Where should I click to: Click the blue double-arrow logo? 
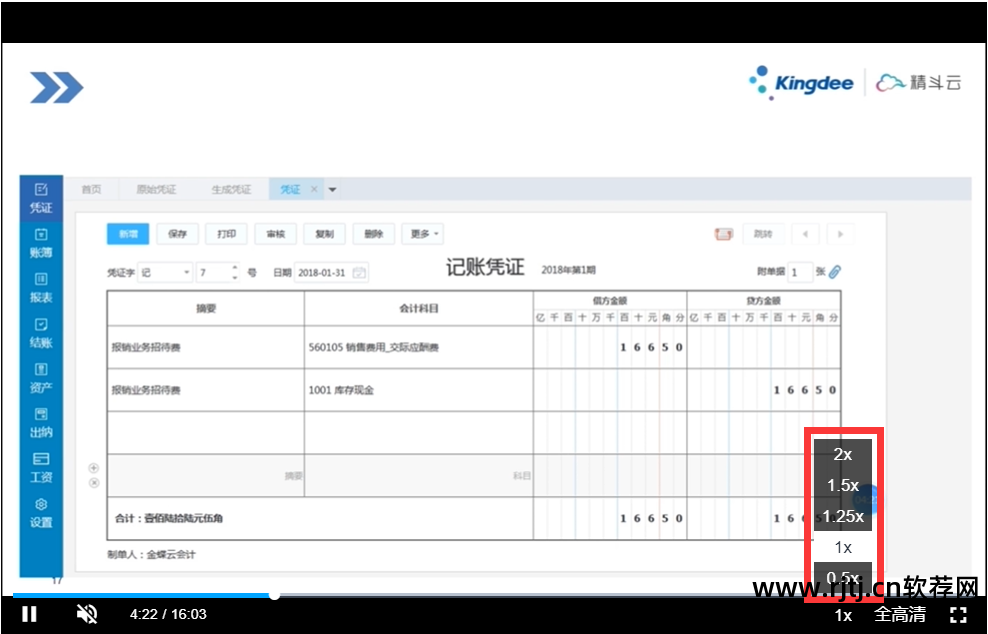57,87
